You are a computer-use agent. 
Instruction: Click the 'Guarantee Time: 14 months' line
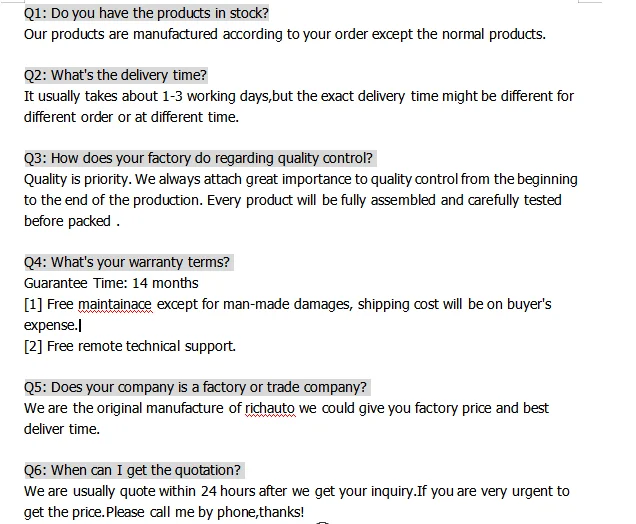pyautogui.click(x=111, y=283)
